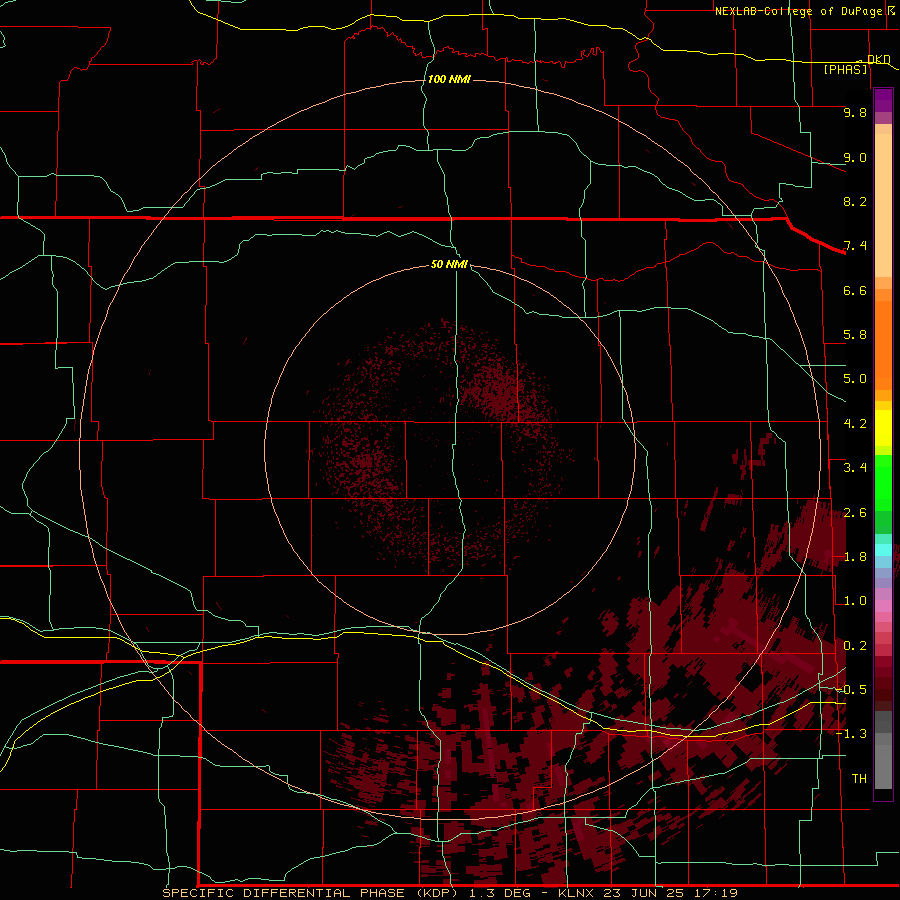Click the 5.0 color scale value

(x=855, y=379)
